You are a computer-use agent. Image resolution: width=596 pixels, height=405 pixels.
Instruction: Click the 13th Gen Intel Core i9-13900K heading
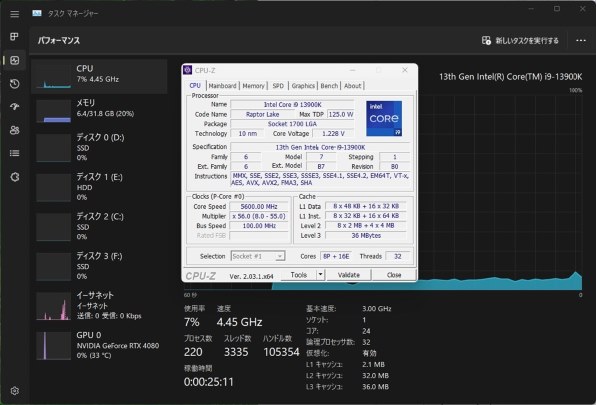pos(510,77)
